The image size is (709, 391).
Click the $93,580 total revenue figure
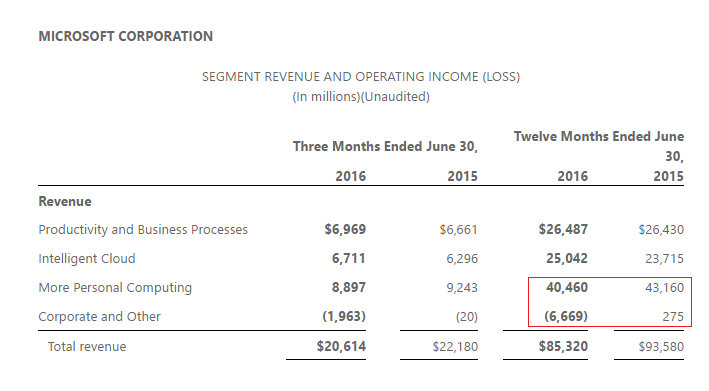tap(661, 347)
